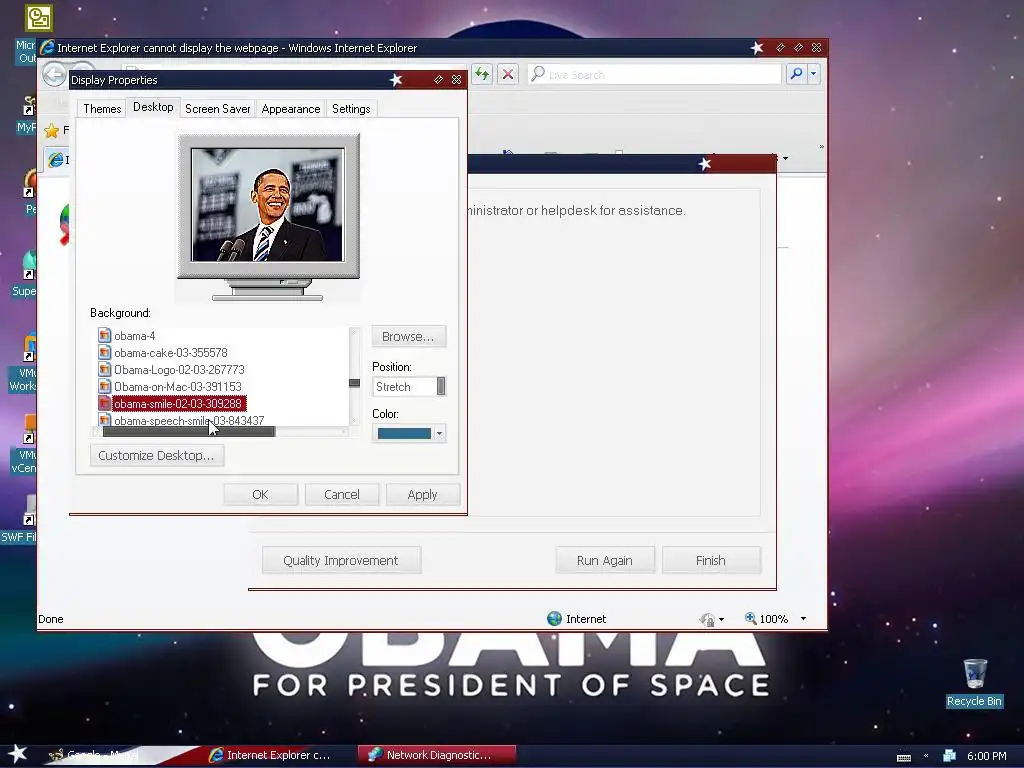Expand the search provider dropdown arrow

(814, 74)
